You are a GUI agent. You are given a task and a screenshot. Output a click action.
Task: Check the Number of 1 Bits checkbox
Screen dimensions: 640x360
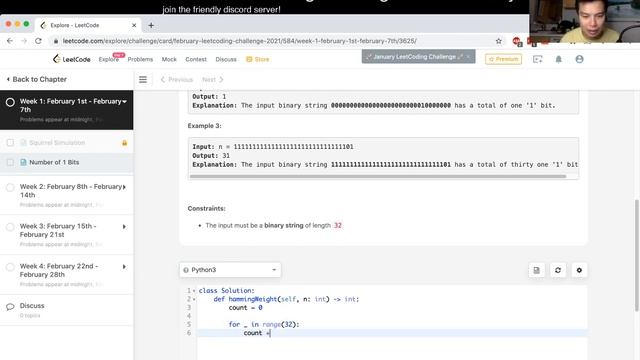click(10, 162)
